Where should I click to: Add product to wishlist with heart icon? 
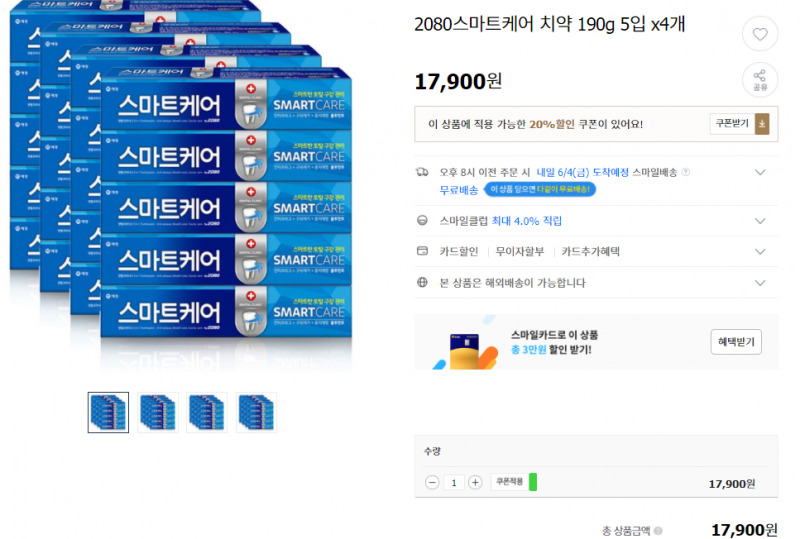point(760,34)
